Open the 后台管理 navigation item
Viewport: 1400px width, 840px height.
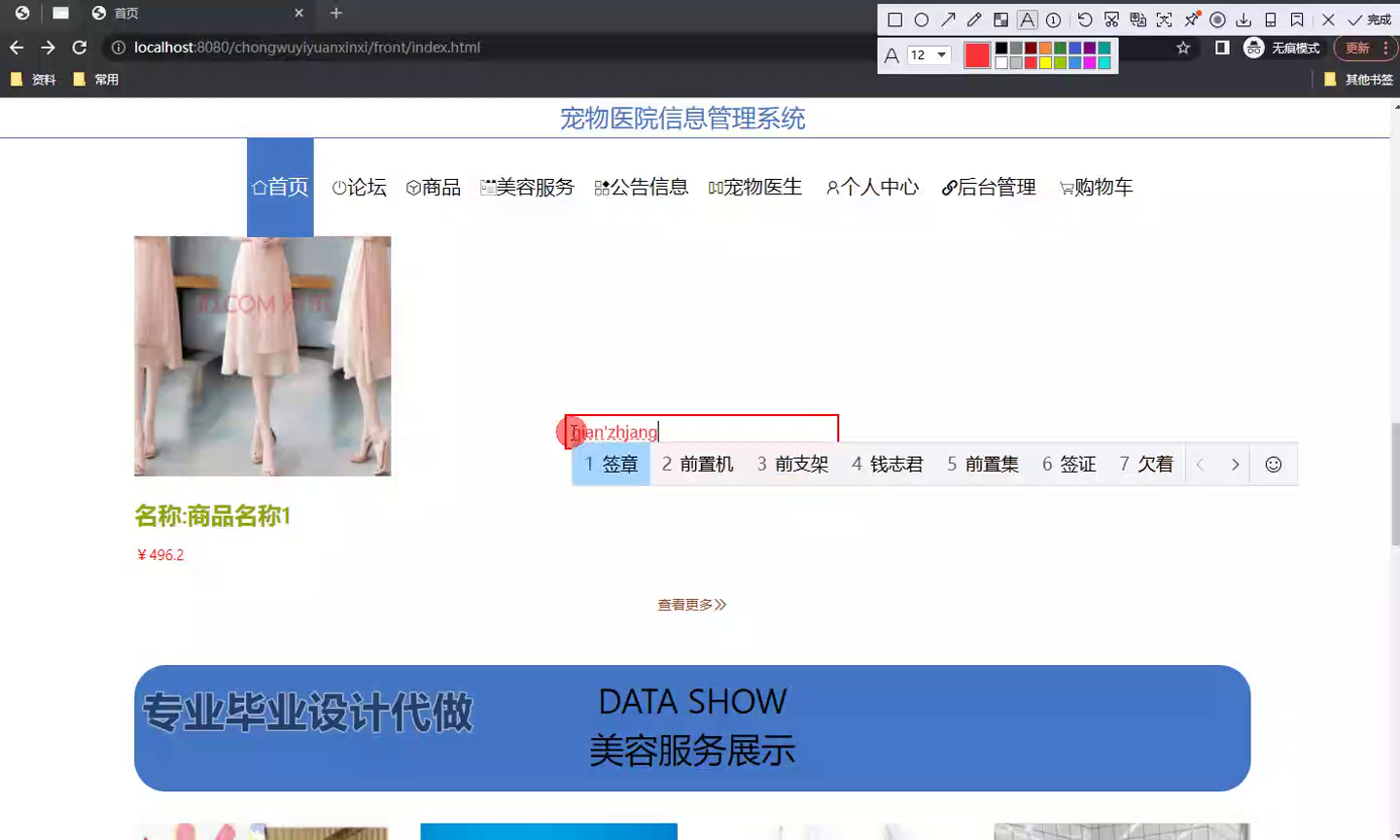(x=989, y=187)
